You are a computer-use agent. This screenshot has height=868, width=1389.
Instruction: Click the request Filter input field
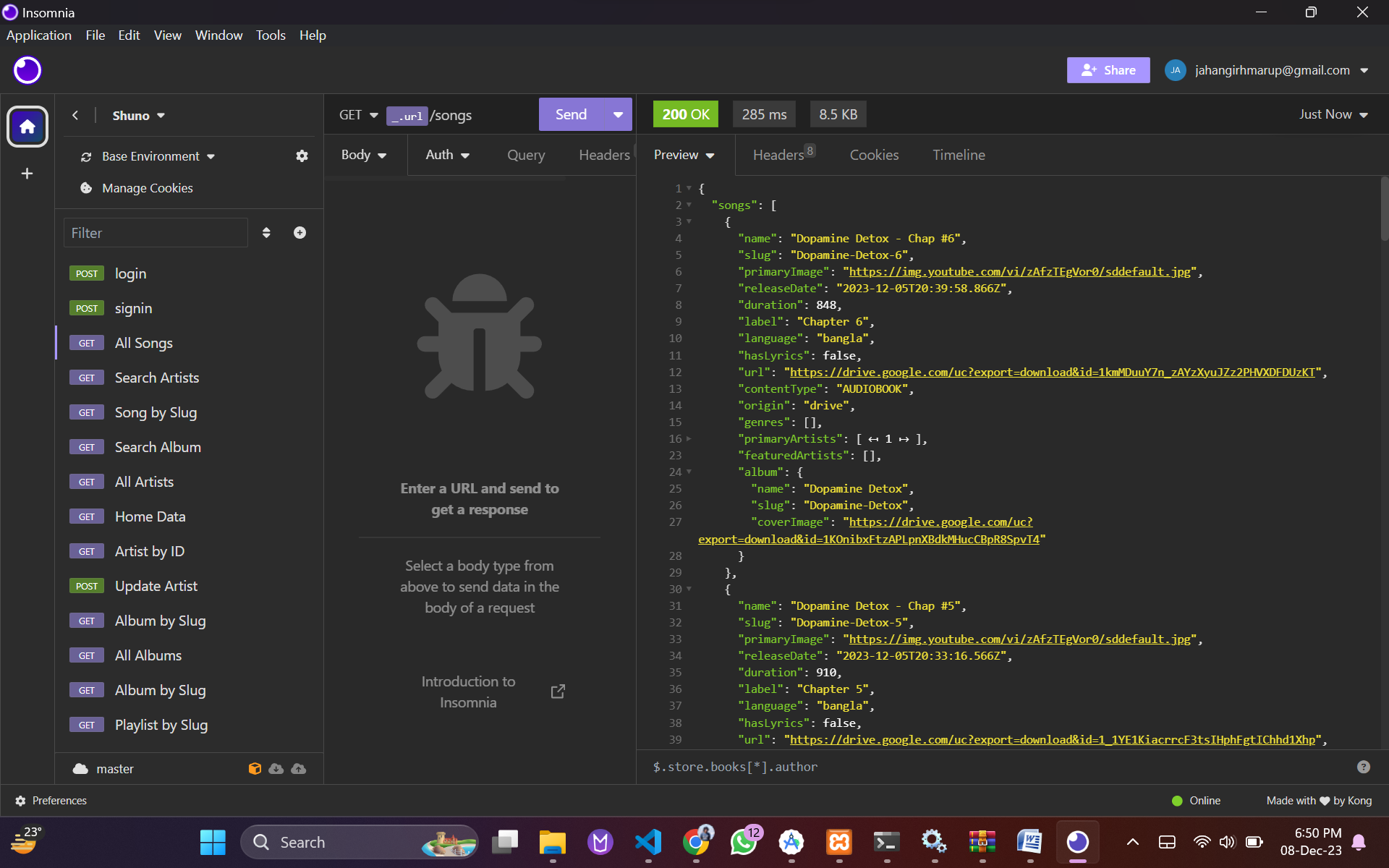[x=156, y=233]
